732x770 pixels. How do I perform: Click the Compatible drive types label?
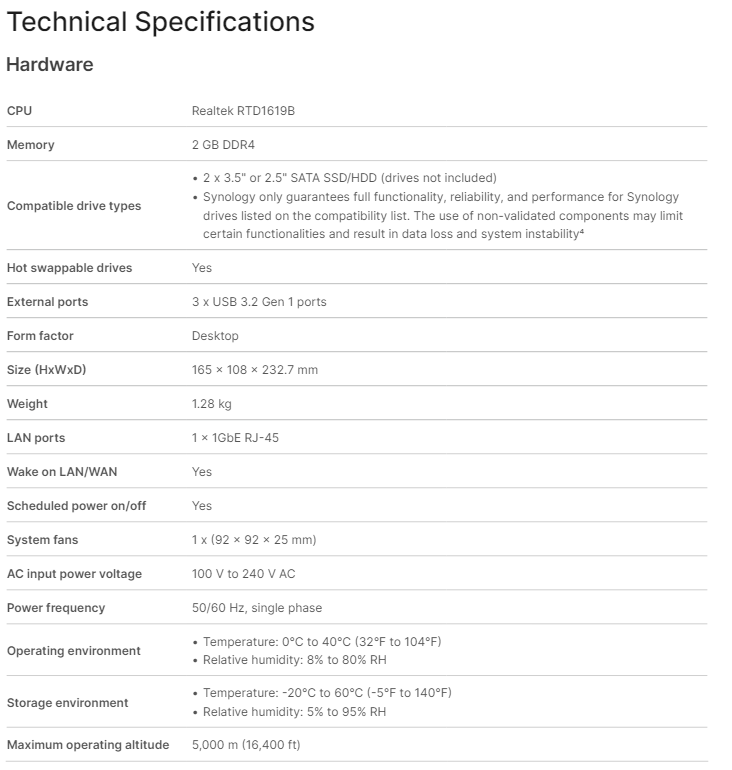74,206
